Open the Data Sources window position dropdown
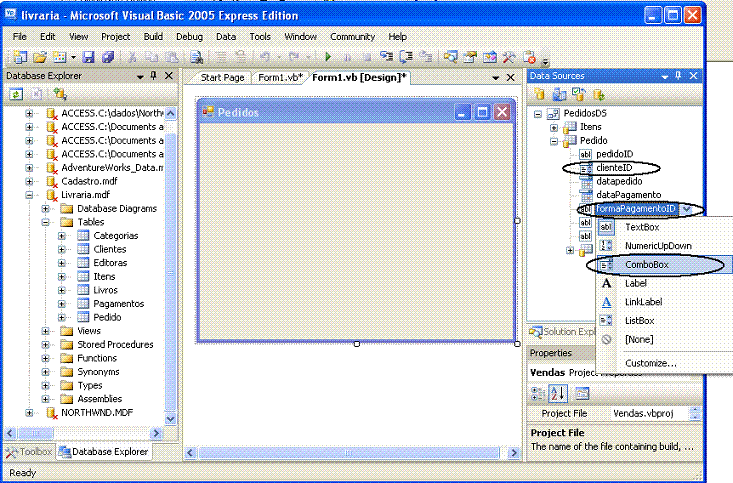This screenshot has width=733, height=483. click(665, 76)
